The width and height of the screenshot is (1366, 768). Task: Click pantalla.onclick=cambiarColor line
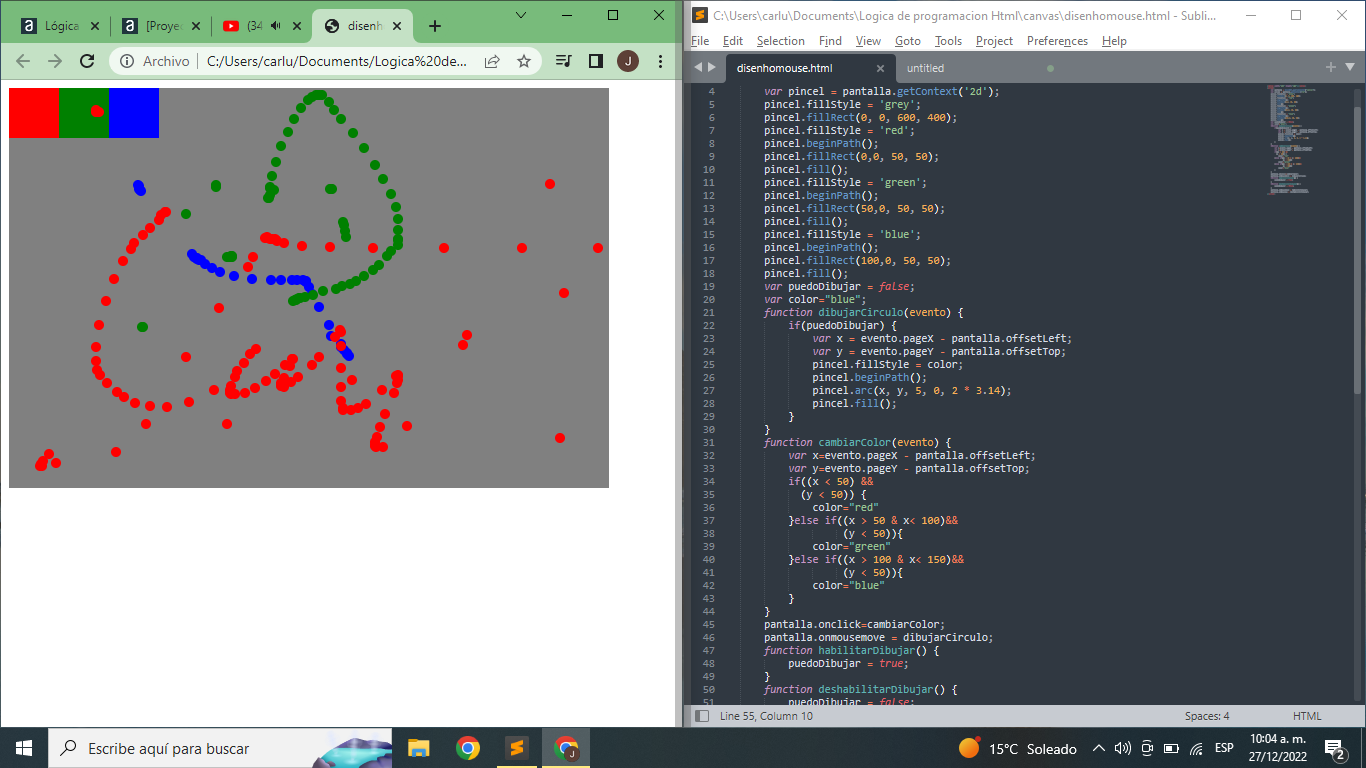[854, 624]
